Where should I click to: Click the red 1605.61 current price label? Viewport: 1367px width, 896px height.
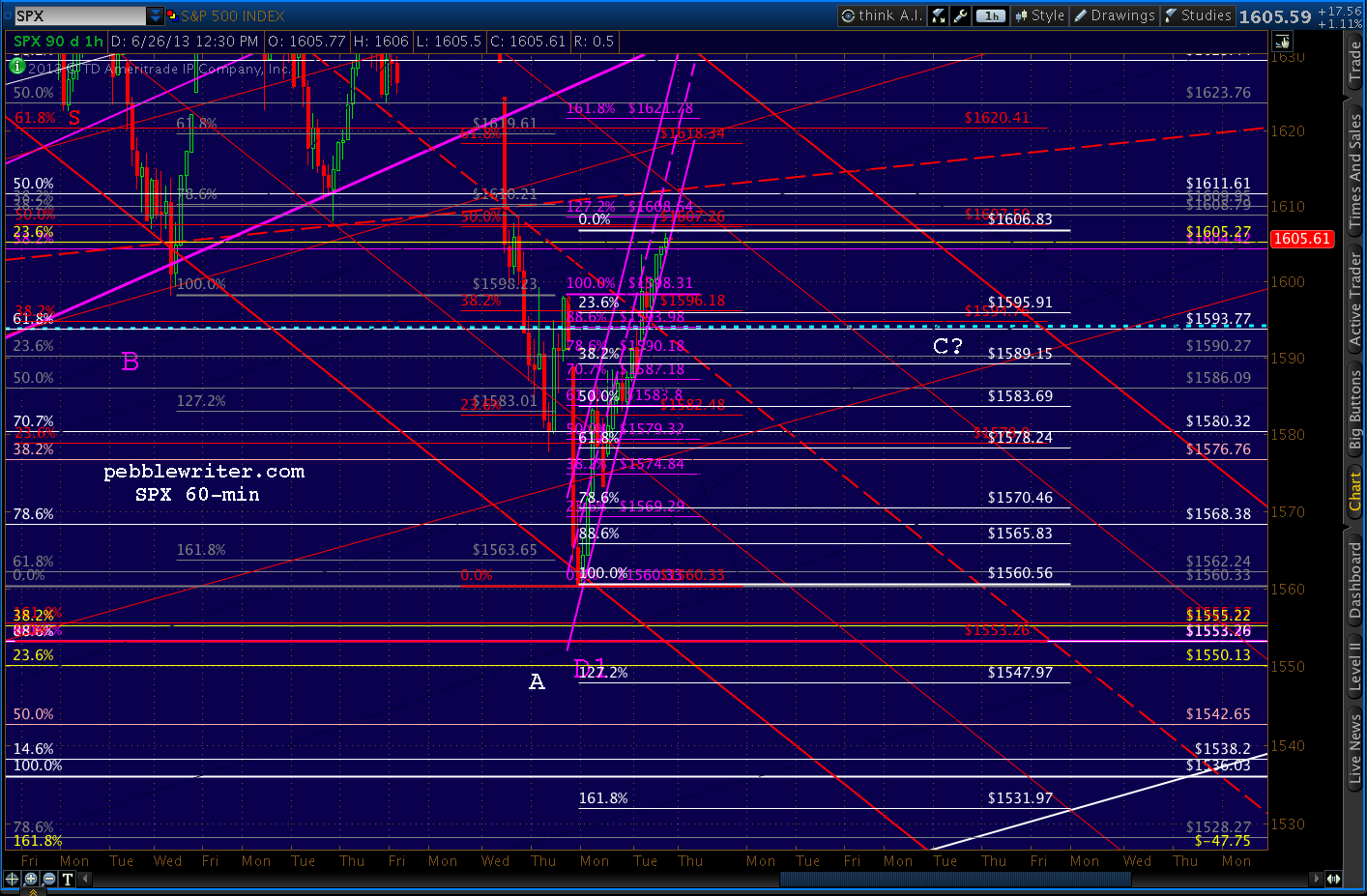tap(1302, 239)
